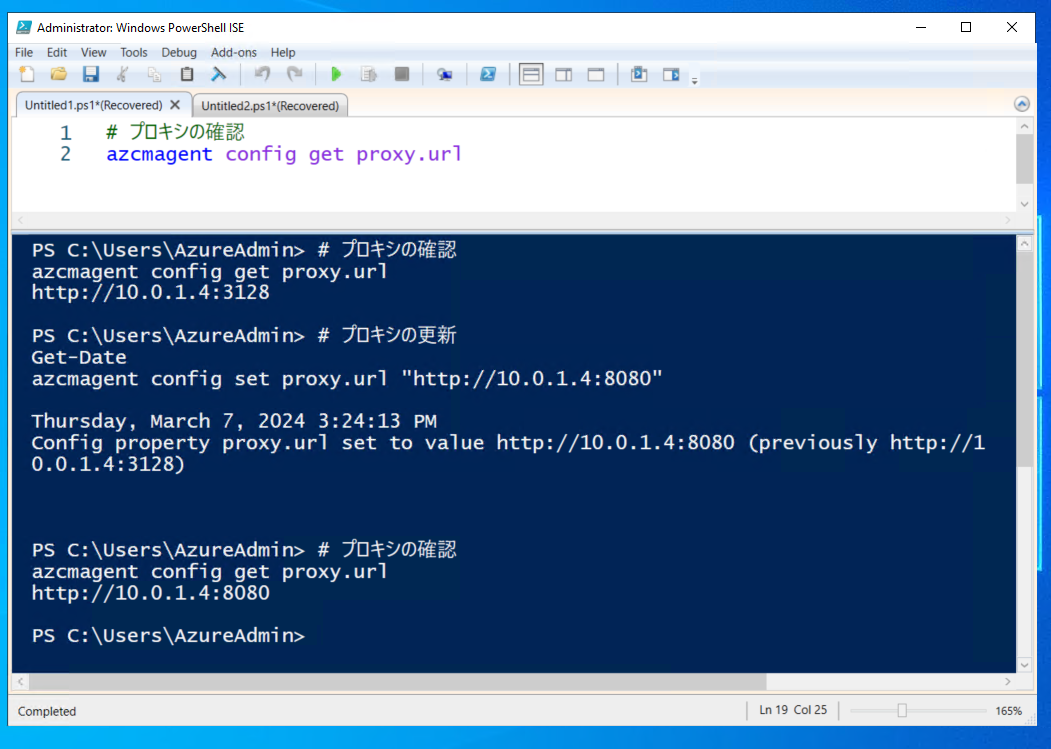Screen dimensions: 1051x749
Task: Open the View menu
Action: pyautogui.click(x=93, y=52)
